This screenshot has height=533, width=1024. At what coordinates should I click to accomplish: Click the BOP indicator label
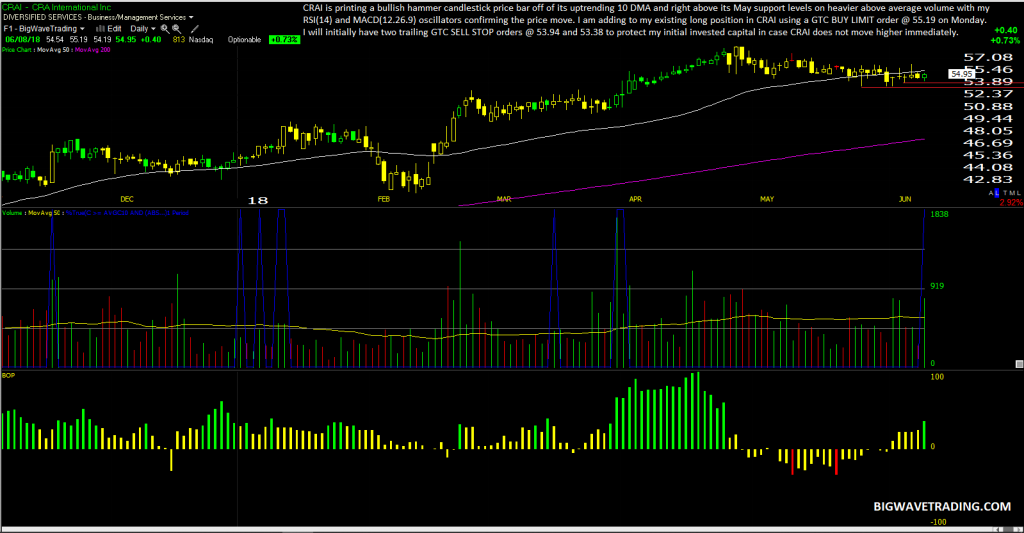(x=8, y=376)
